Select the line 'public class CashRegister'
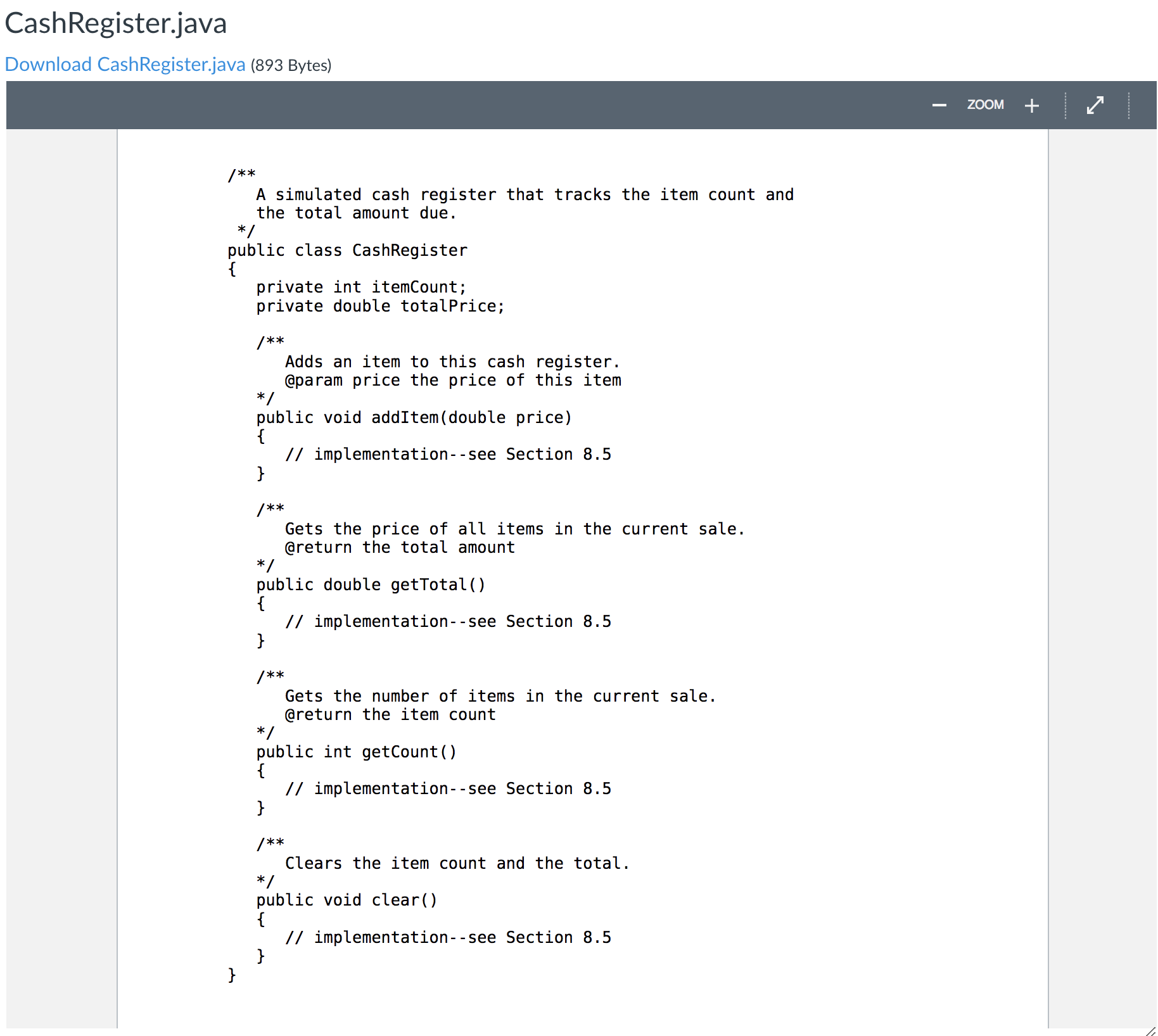This screenshot has width=1158, height=1036. click(348, 250)
